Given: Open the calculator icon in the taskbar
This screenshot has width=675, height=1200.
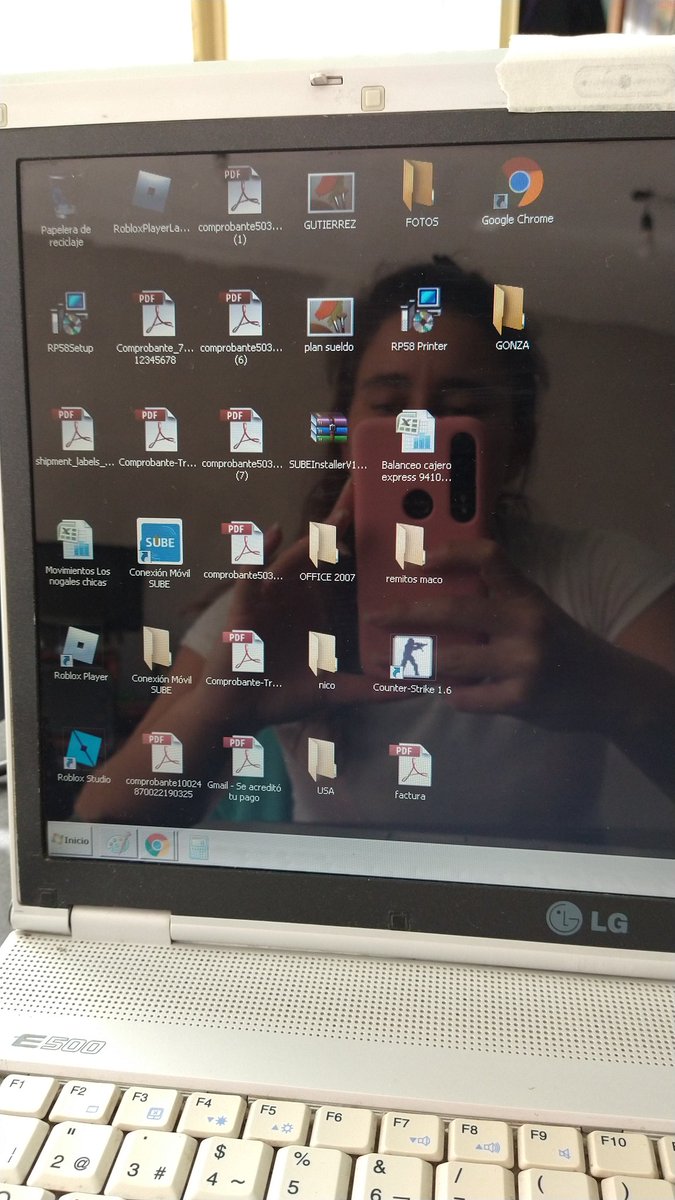Looking at the screenshot, I should tap(197, 848).
